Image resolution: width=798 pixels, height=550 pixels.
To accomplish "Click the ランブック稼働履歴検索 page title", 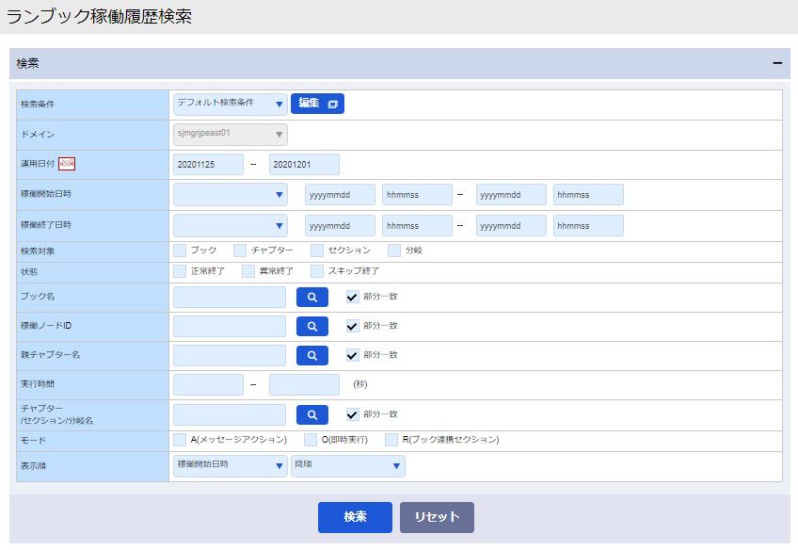I will point(99,17).
